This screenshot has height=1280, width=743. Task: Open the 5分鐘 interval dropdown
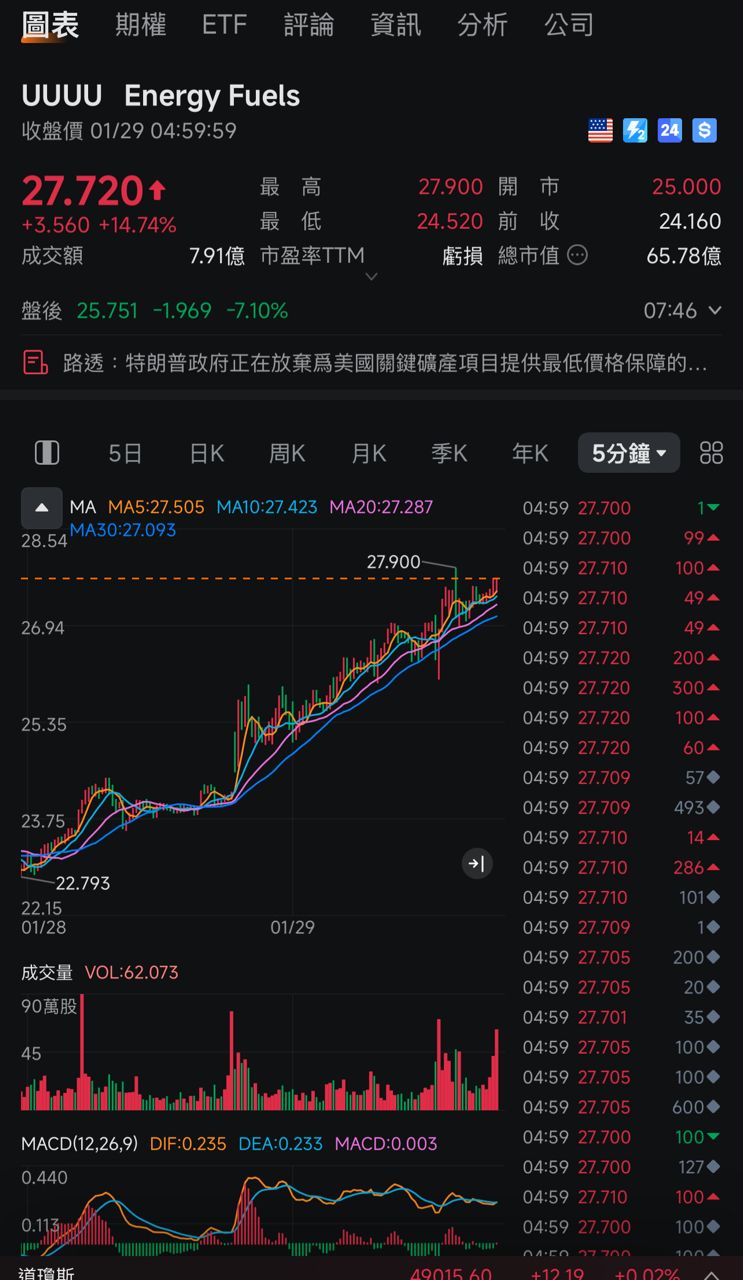coord(628,453)
